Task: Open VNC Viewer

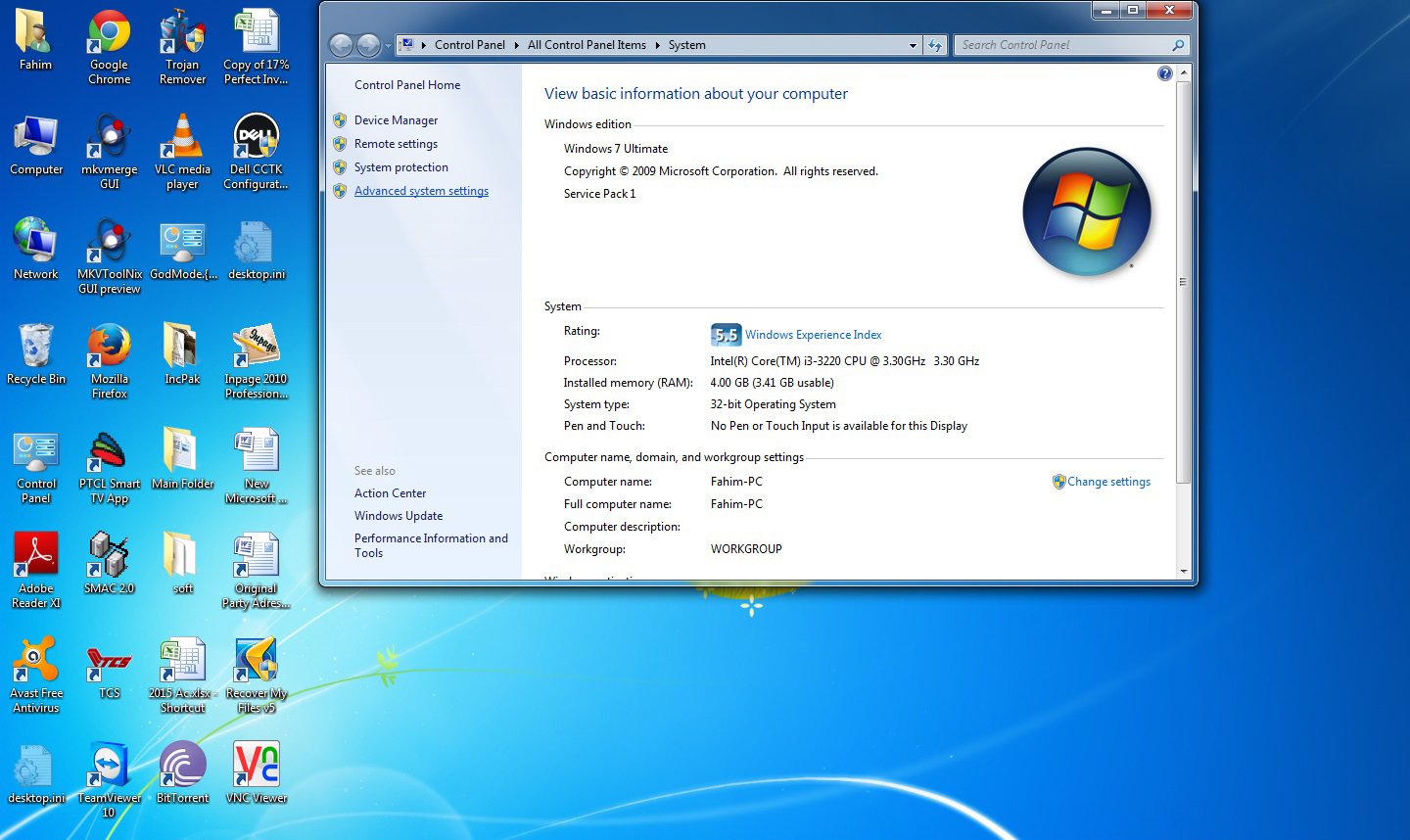Action: click(256, 764)
